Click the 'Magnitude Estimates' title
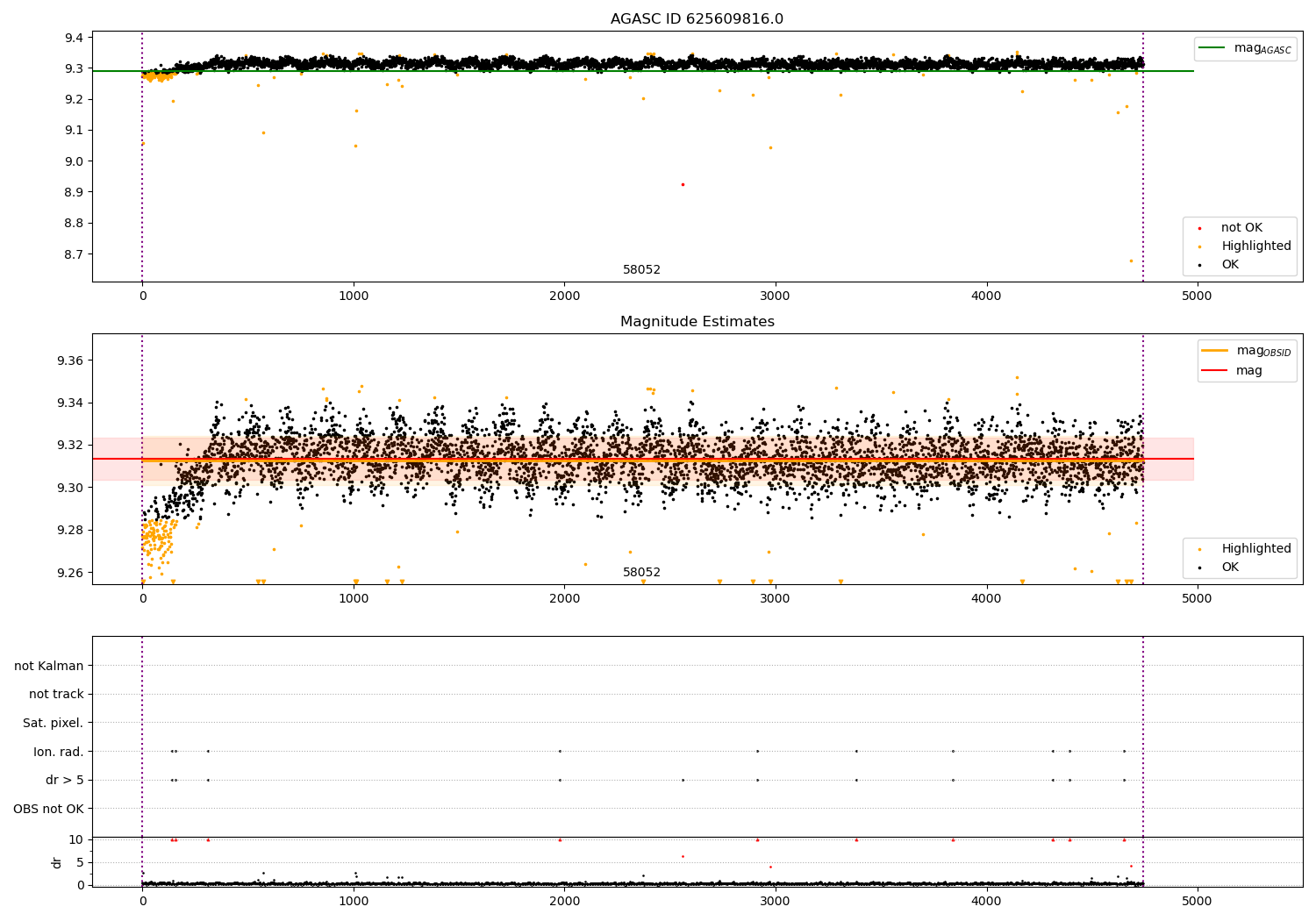This screenshot has height=921, width=1316. [x=697, y=322]
